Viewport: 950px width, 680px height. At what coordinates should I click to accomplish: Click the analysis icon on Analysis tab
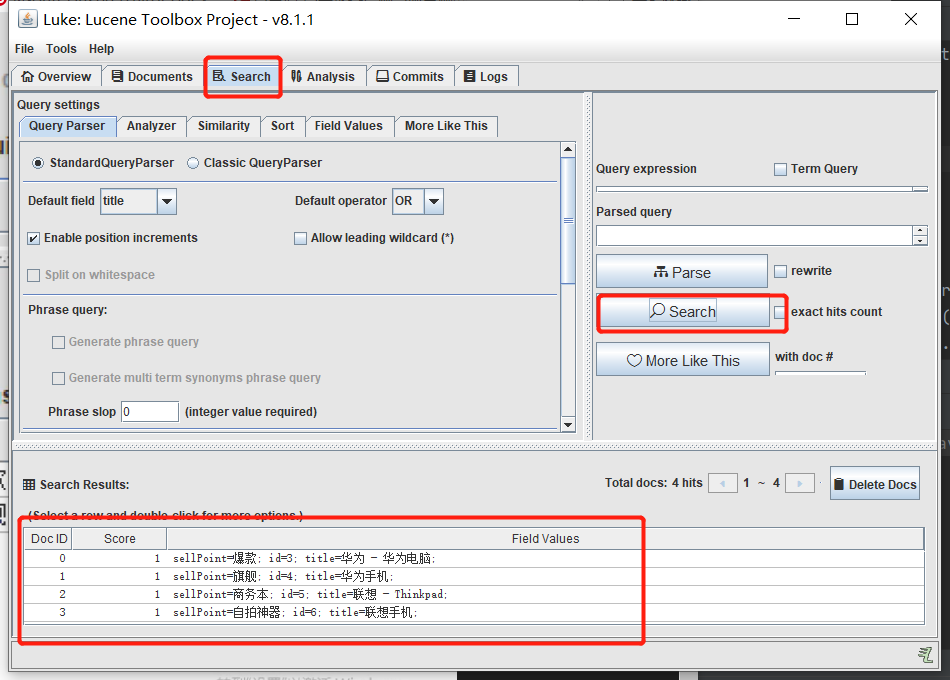296,76
